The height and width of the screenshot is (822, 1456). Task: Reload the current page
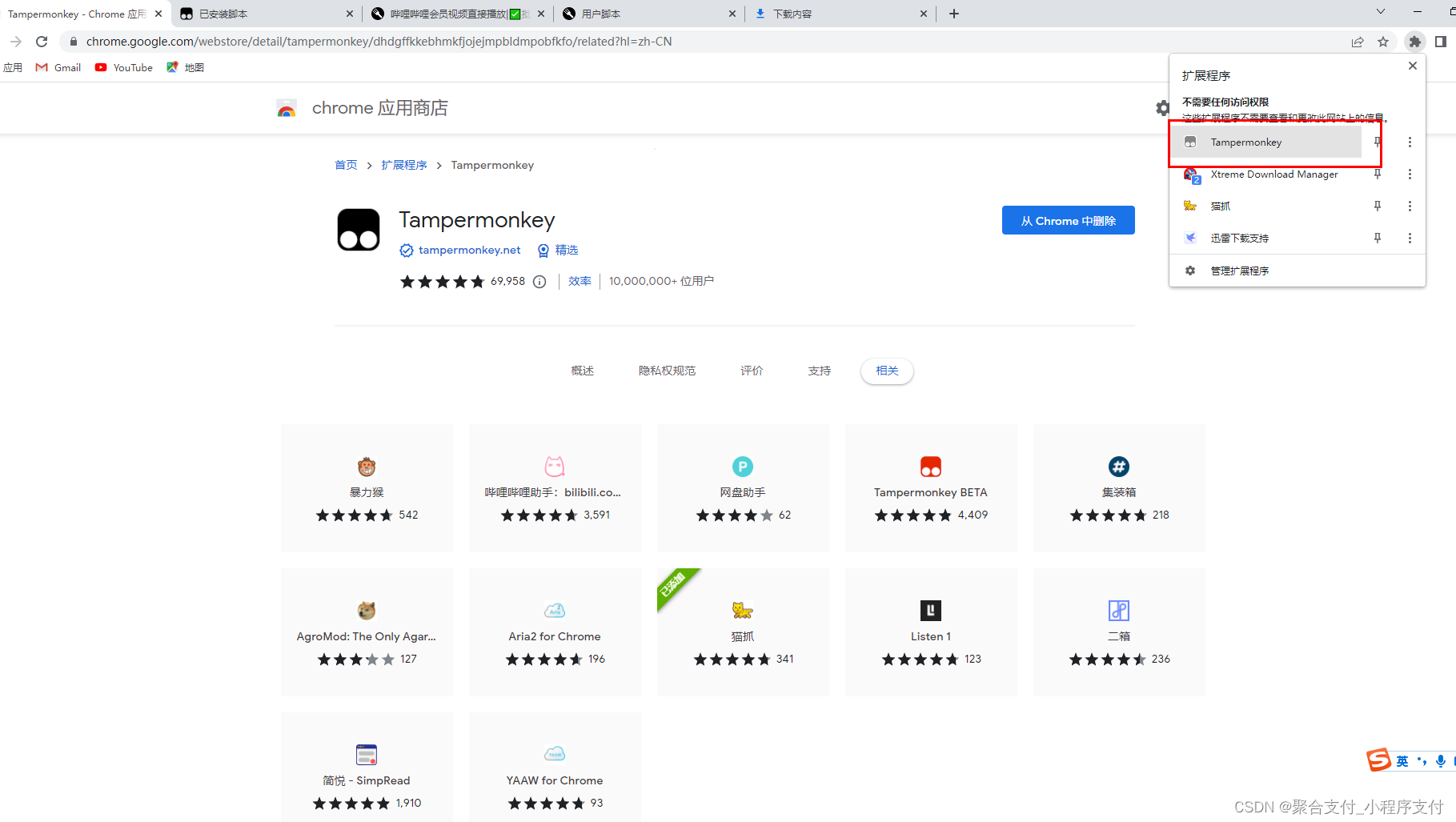[x=42, y=42]
